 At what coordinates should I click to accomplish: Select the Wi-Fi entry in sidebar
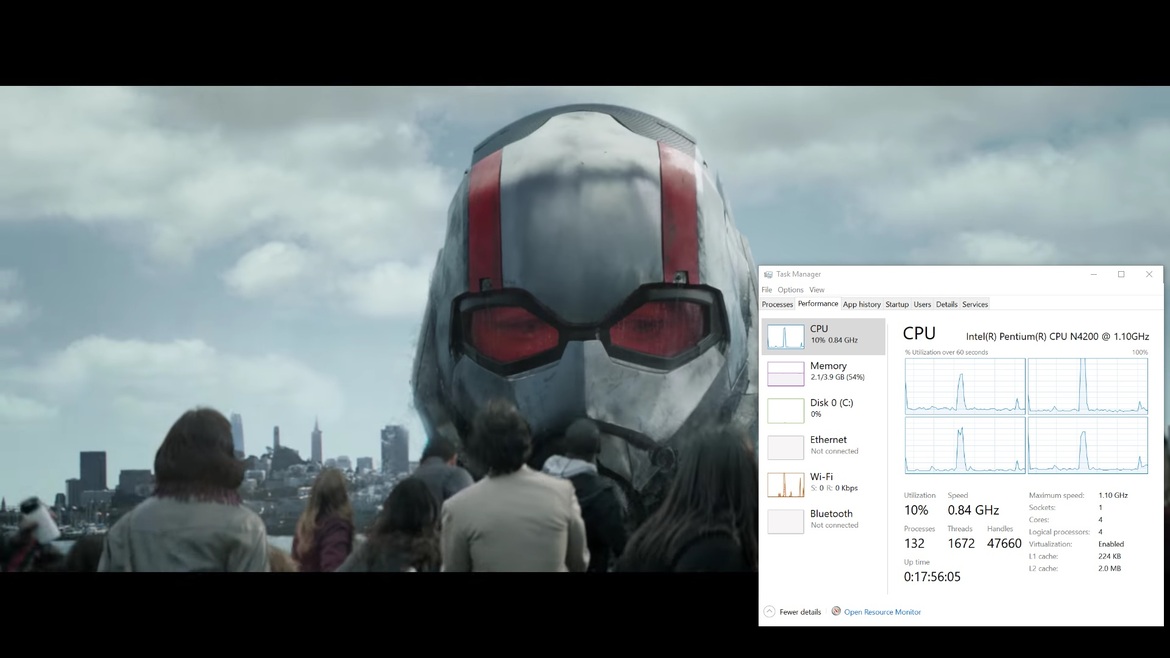(x=823, y=483)
